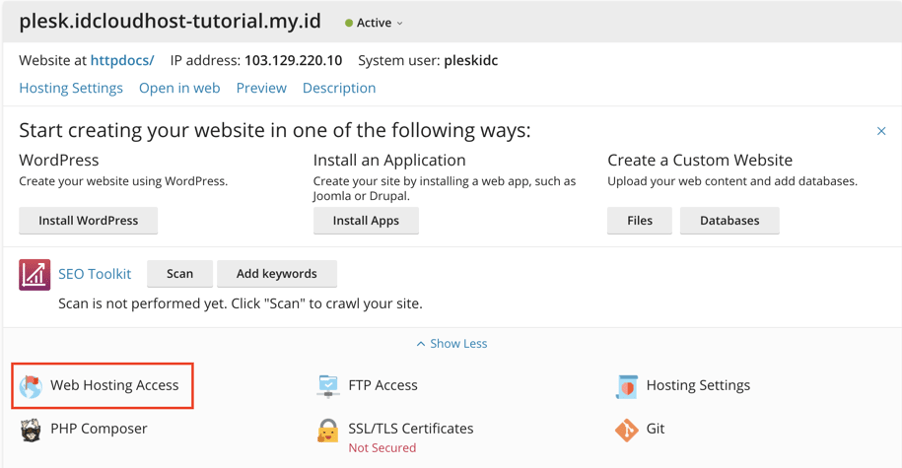Open PHP Composer label
902x468 pixels.
pyautogui.click(x=99, y=429)
